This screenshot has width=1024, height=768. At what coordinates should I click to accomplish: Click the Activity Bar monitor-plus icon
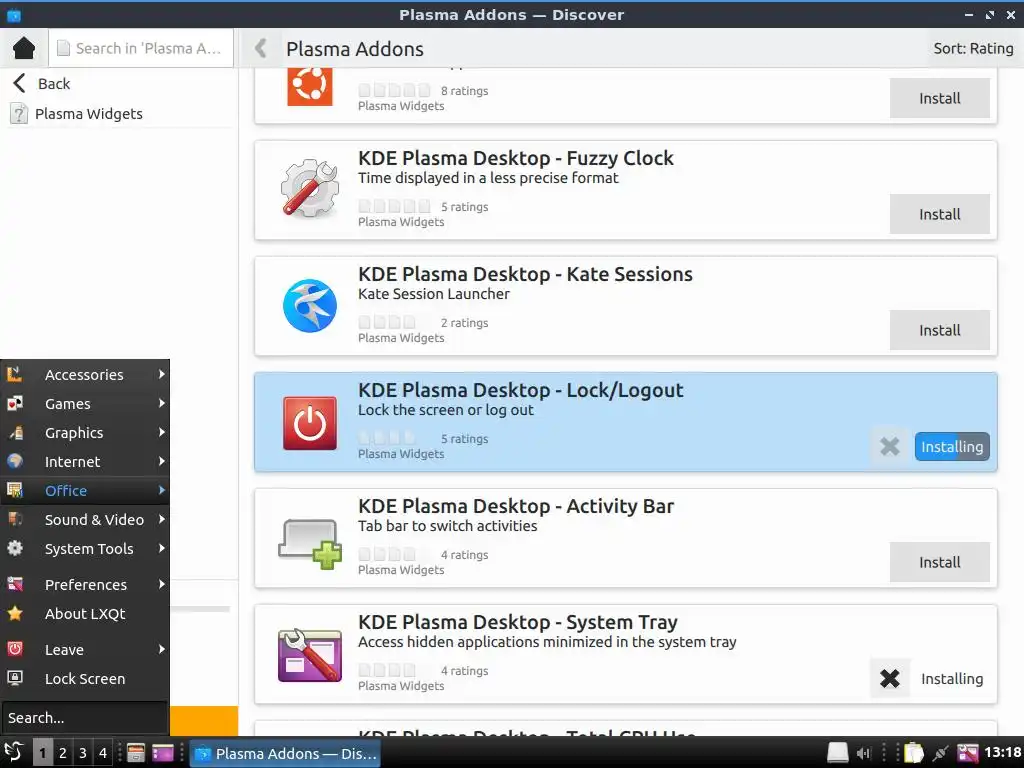[310, 543]
